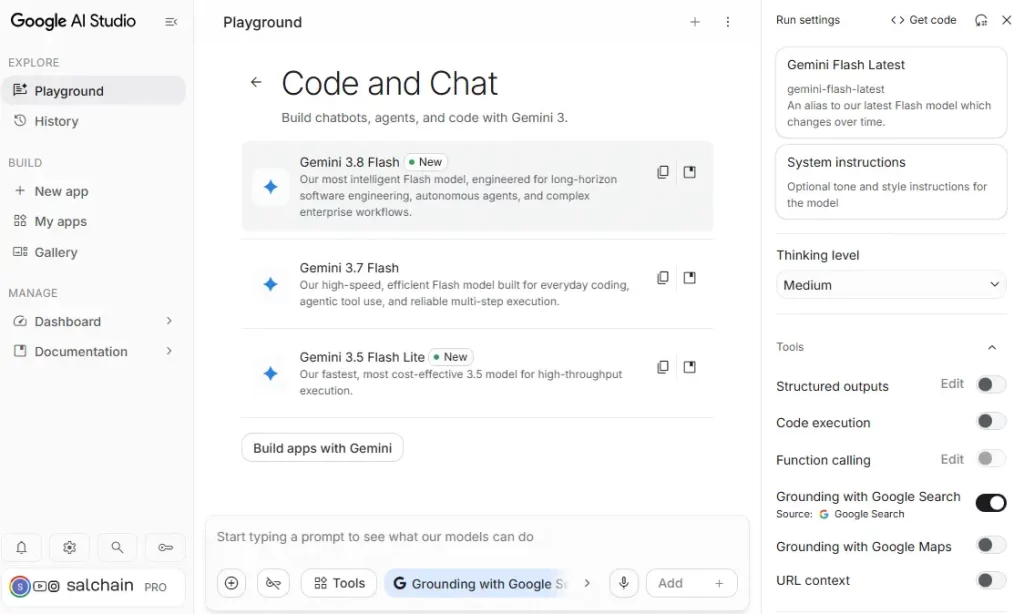Collapse the Tools section chevron

click(992, 347)
